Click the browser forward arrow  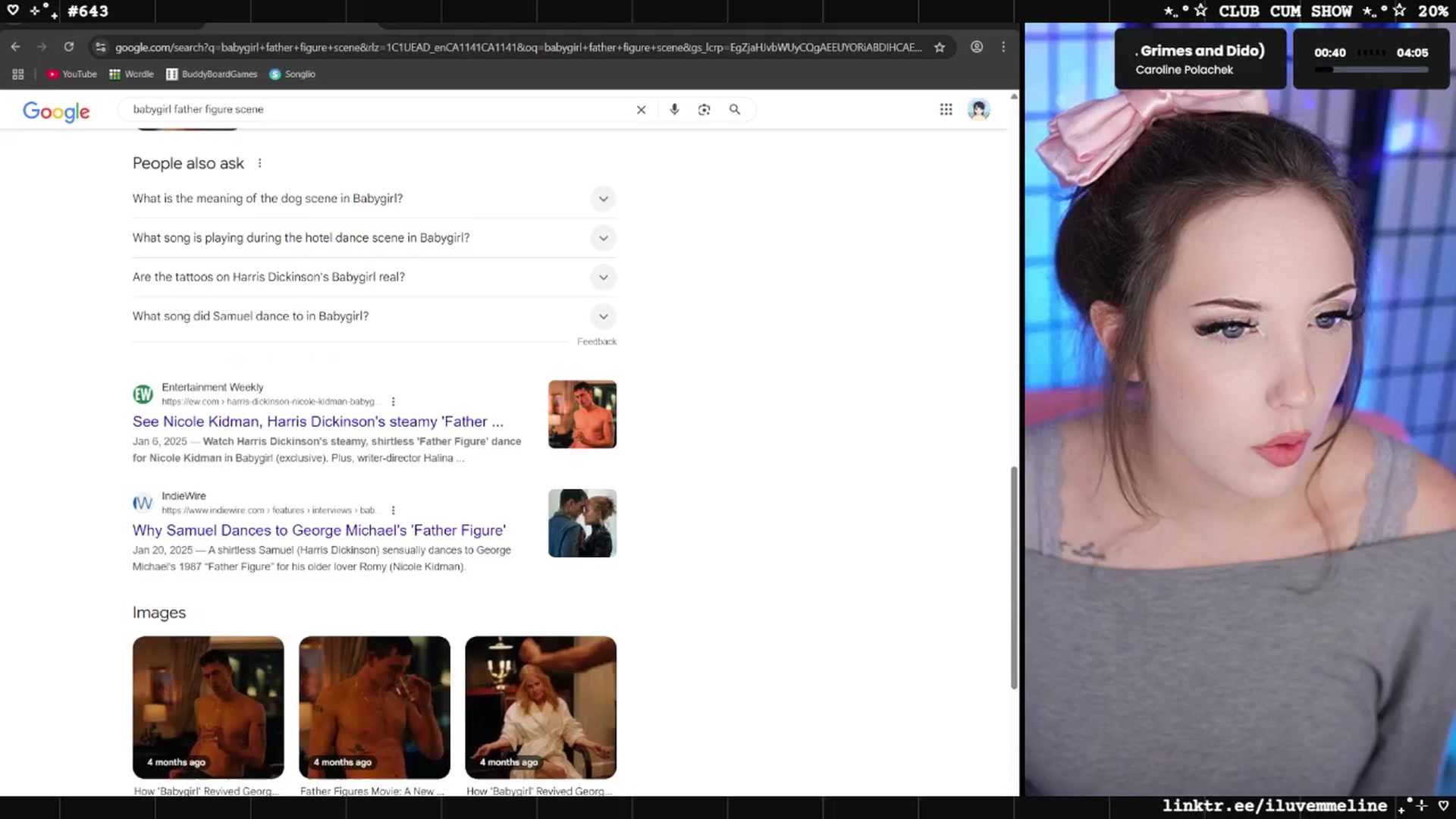pyautogui.click(x=42, y=47)
